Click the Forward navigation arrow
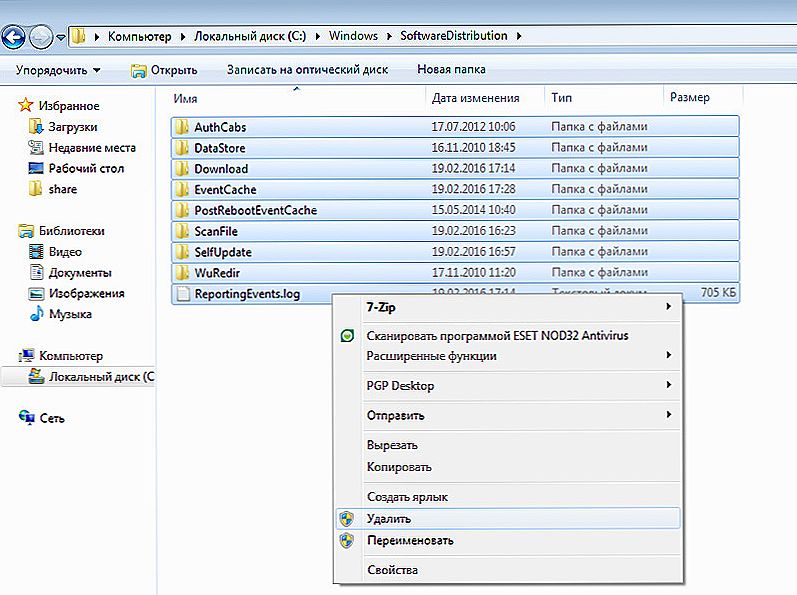The height and width of the screenshot is (595, 797). tap(41, 37)
